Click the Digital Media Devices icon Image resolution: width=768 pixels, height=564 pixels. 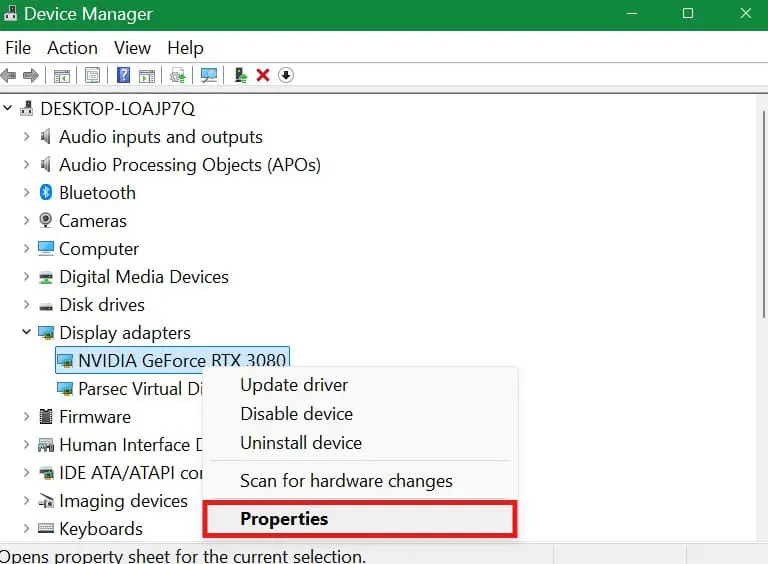point(46,277)
